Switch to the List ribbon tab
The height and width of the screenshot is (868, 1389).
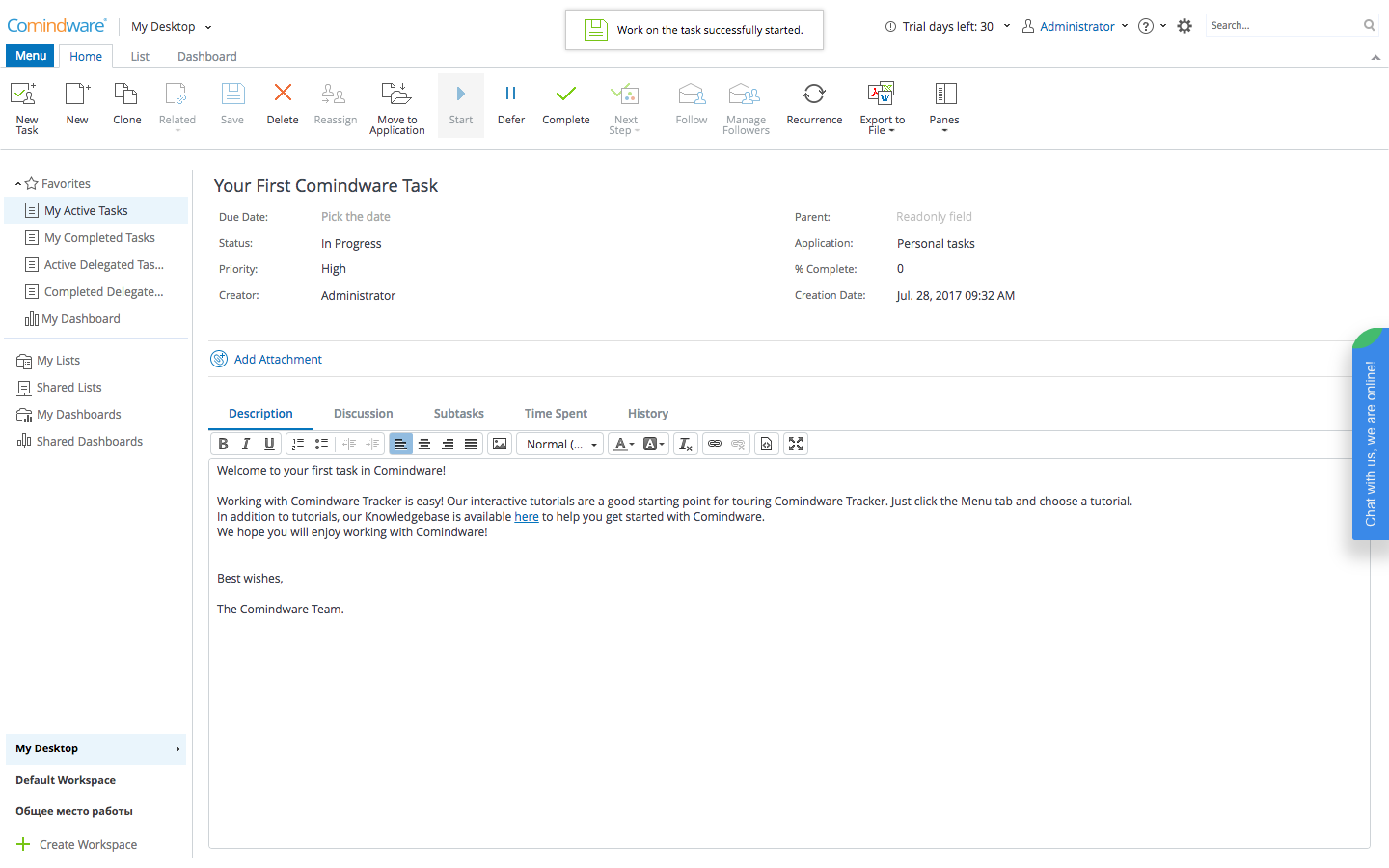(x=140, y=57)
